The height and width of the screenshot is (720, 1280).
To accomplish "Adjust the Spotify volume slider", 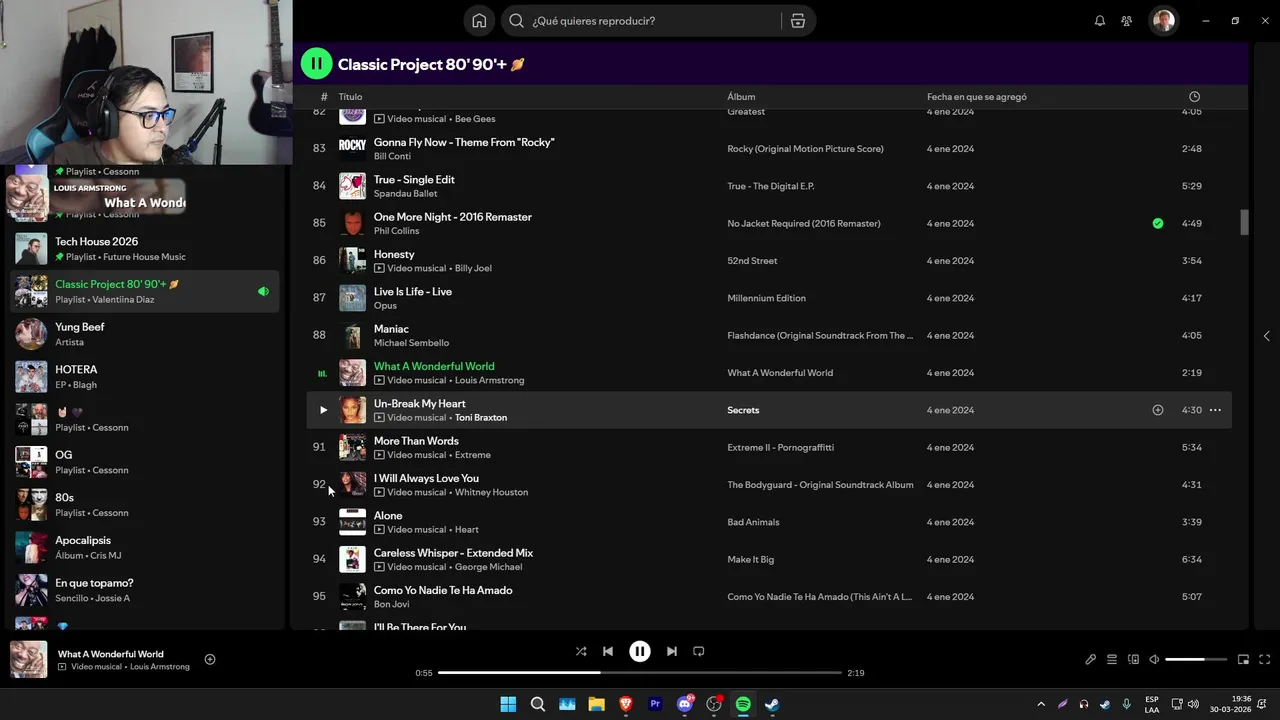I will 1196,659.
